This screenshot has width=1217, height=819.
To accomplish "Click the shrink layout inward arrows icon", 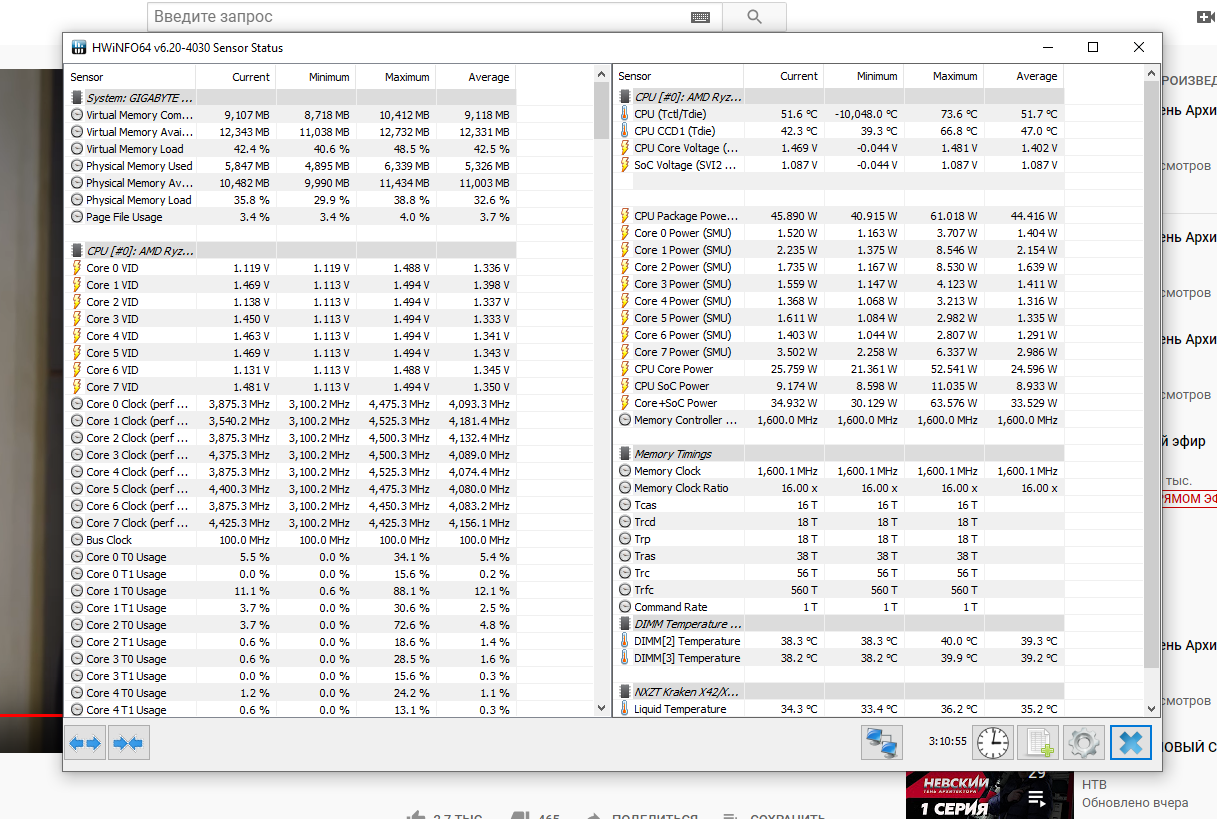I will click(x=128, y=743).
